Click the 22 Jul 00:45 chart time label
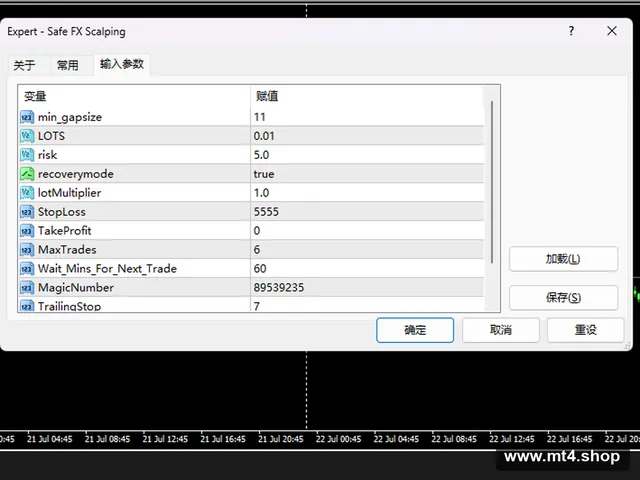 pos(338,439)
